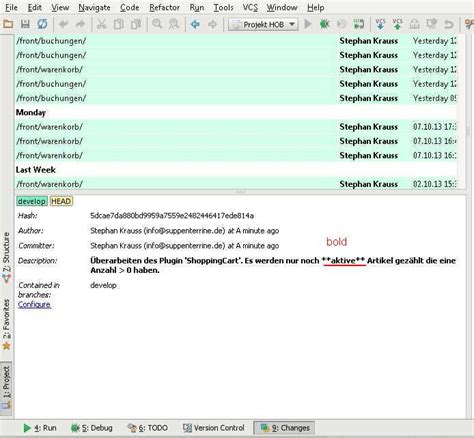Image resolution: width=474 pixels, height=438 pixels.
Task: Open the Structure side tool window tab
Action: click(7, 257)
